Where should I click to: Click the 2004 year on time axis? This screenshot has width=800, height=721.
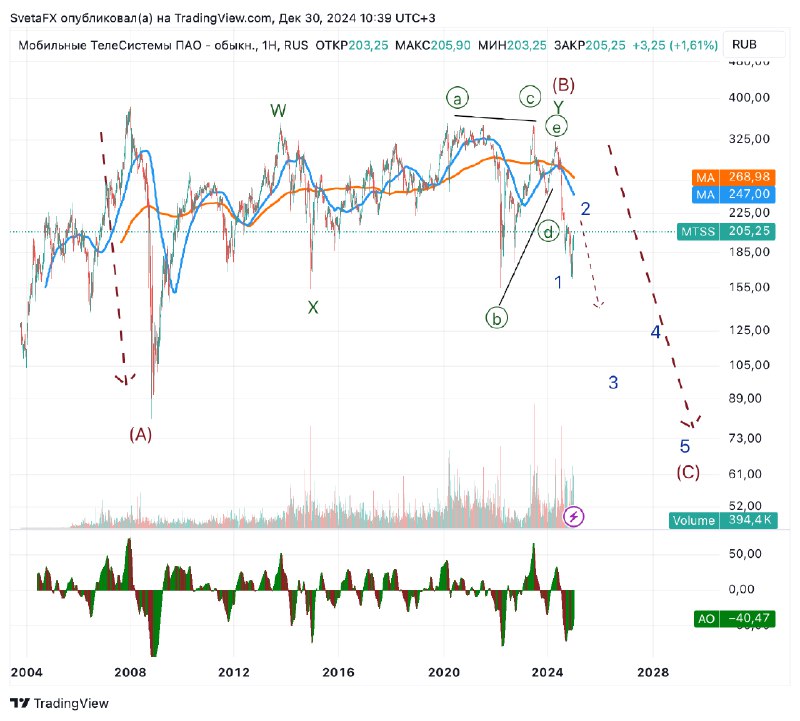pyautogui.click(x=27, y=673)
